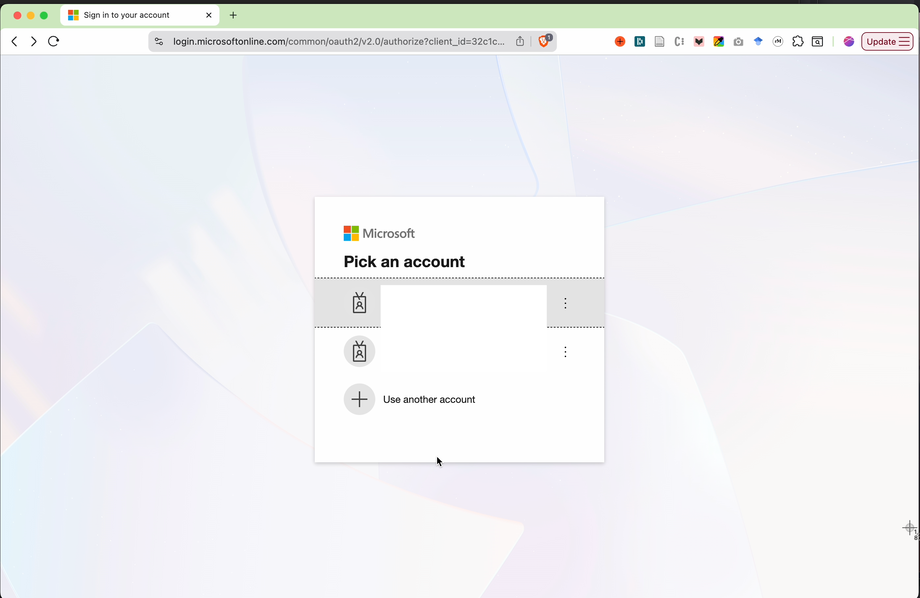
Task: Open the browser profile avatar circle
Action: point(848,41)
